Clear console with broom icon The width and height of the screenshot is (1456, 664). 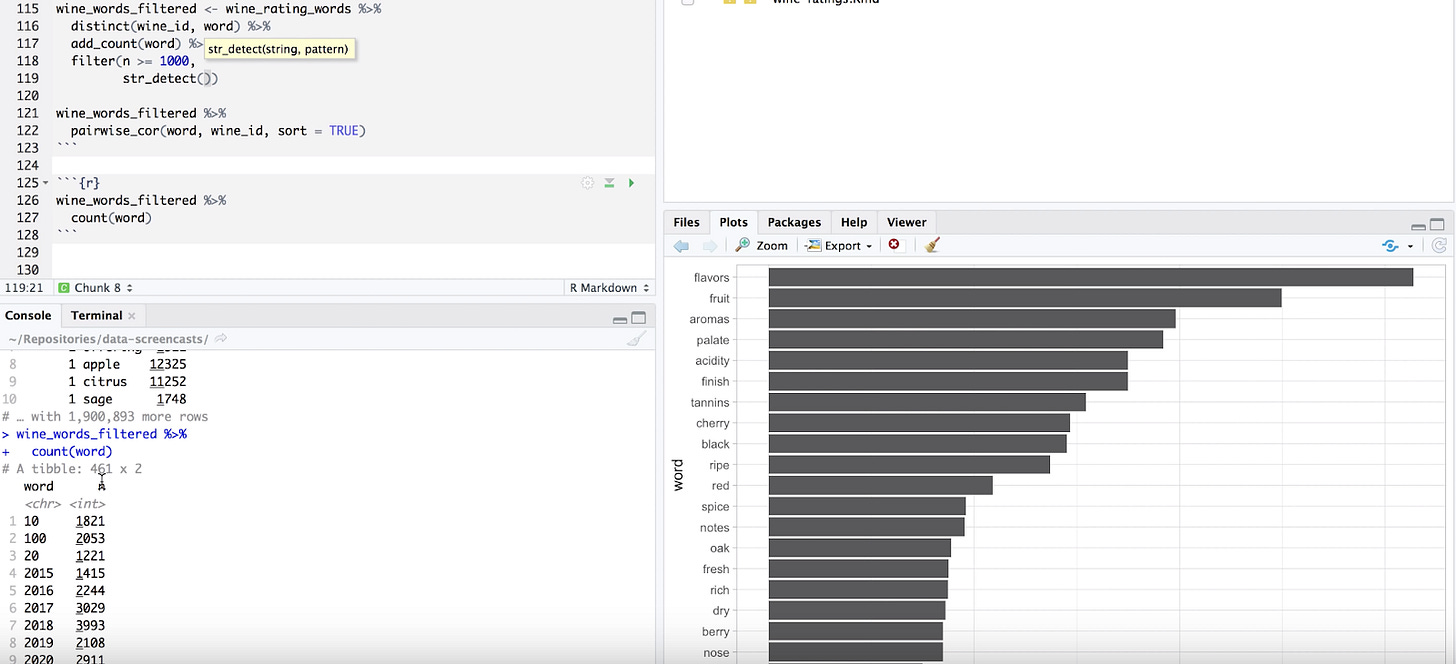point(635,339)
